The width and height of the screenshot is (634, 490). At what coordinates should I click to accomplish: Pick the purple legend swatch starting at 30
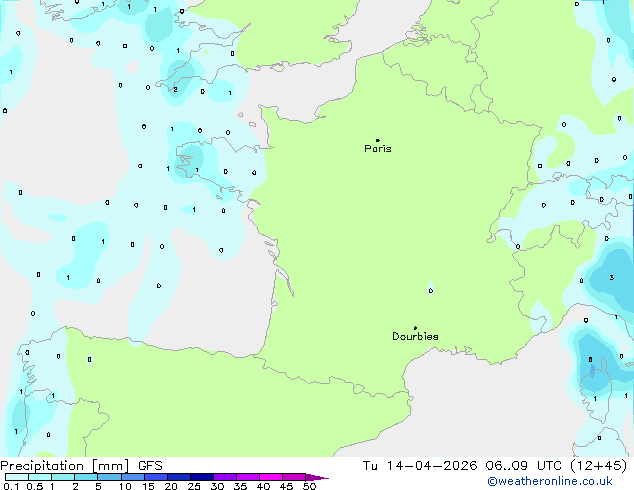click(225, 477)
